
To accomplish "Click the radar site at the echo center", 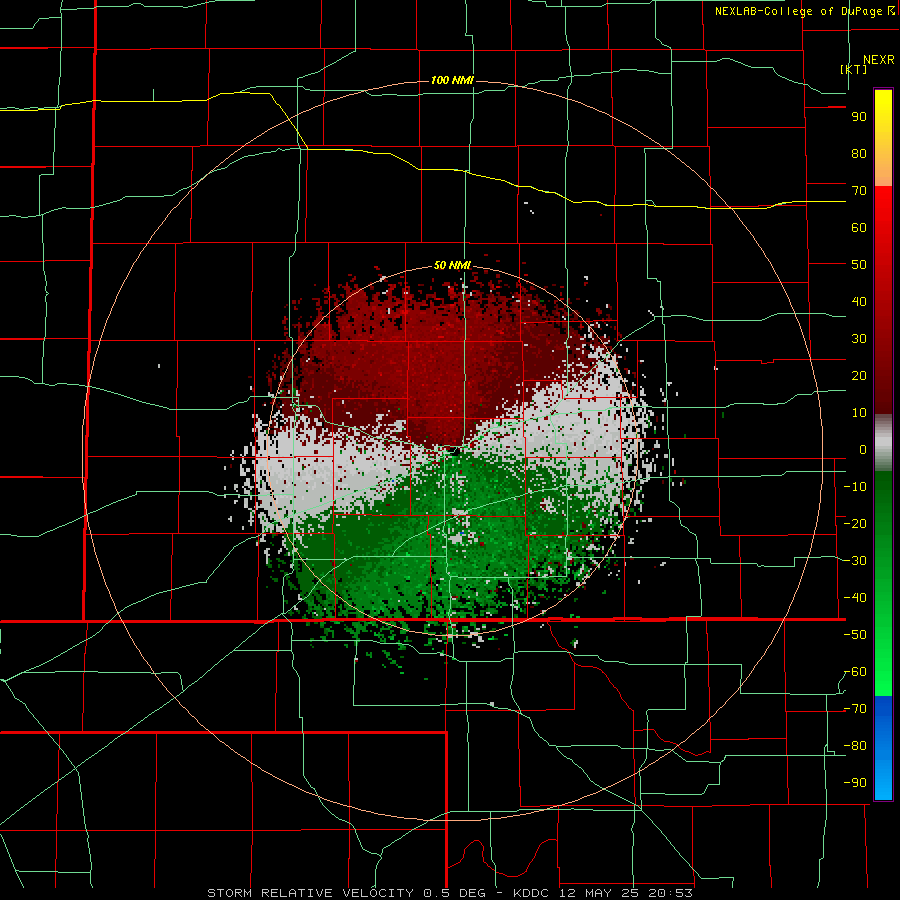I will click(453, 451).
